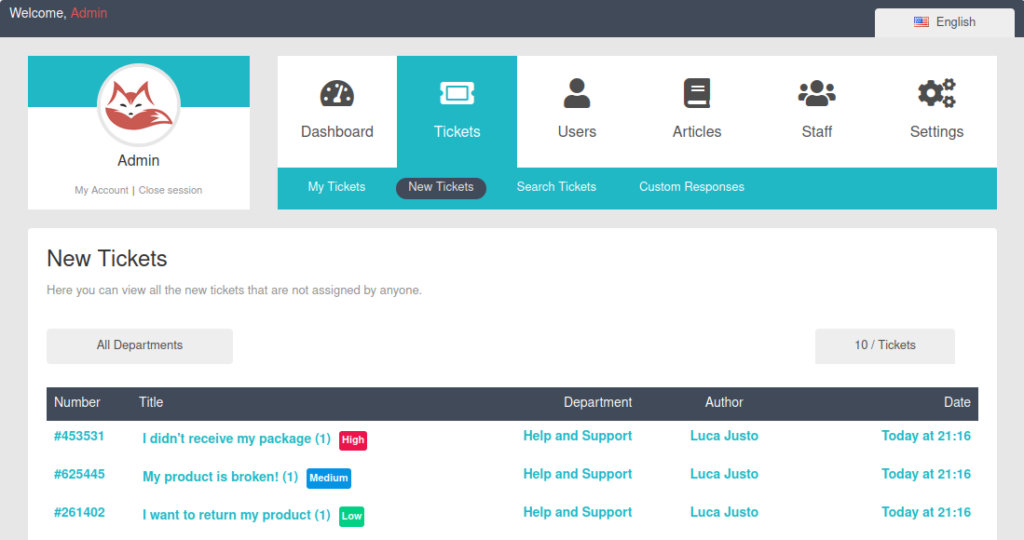This screenshot has width=1024, height=540.
Task: Open ticket "I didn't receive my package"
Action: point(236,439)
